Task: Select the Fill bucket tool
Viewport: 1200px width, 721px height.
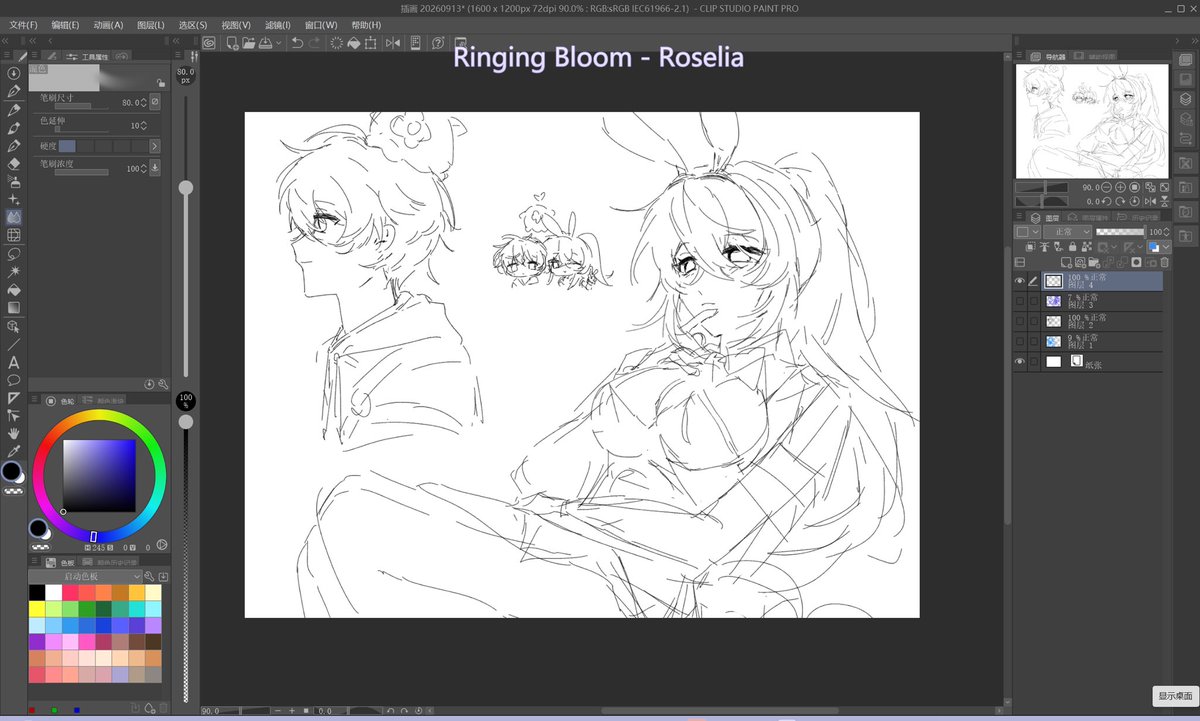Action: pyautogui.click(x=14, y=291)
